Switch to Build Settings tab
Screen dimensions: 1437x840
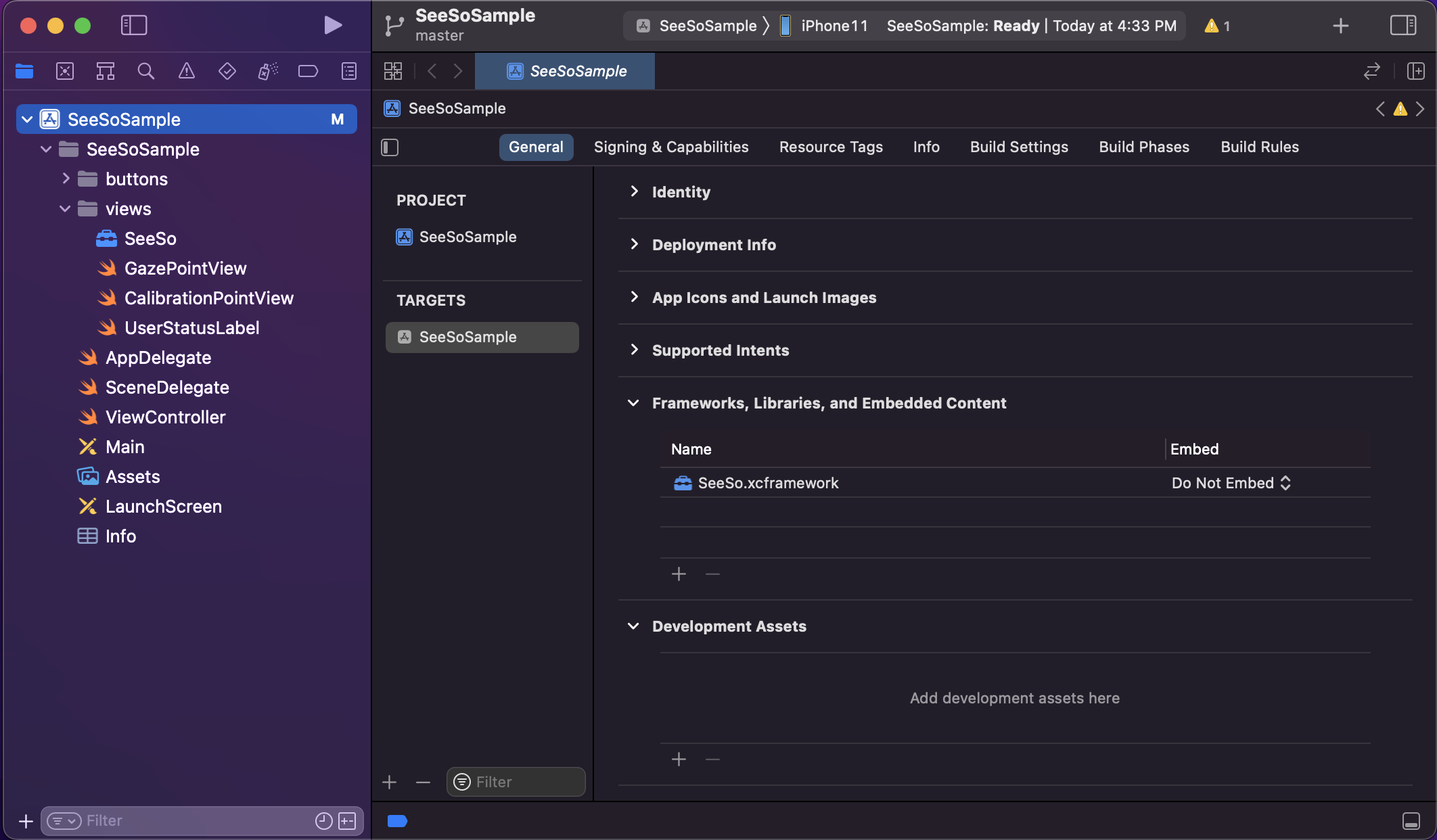(x=1019, y=147)
